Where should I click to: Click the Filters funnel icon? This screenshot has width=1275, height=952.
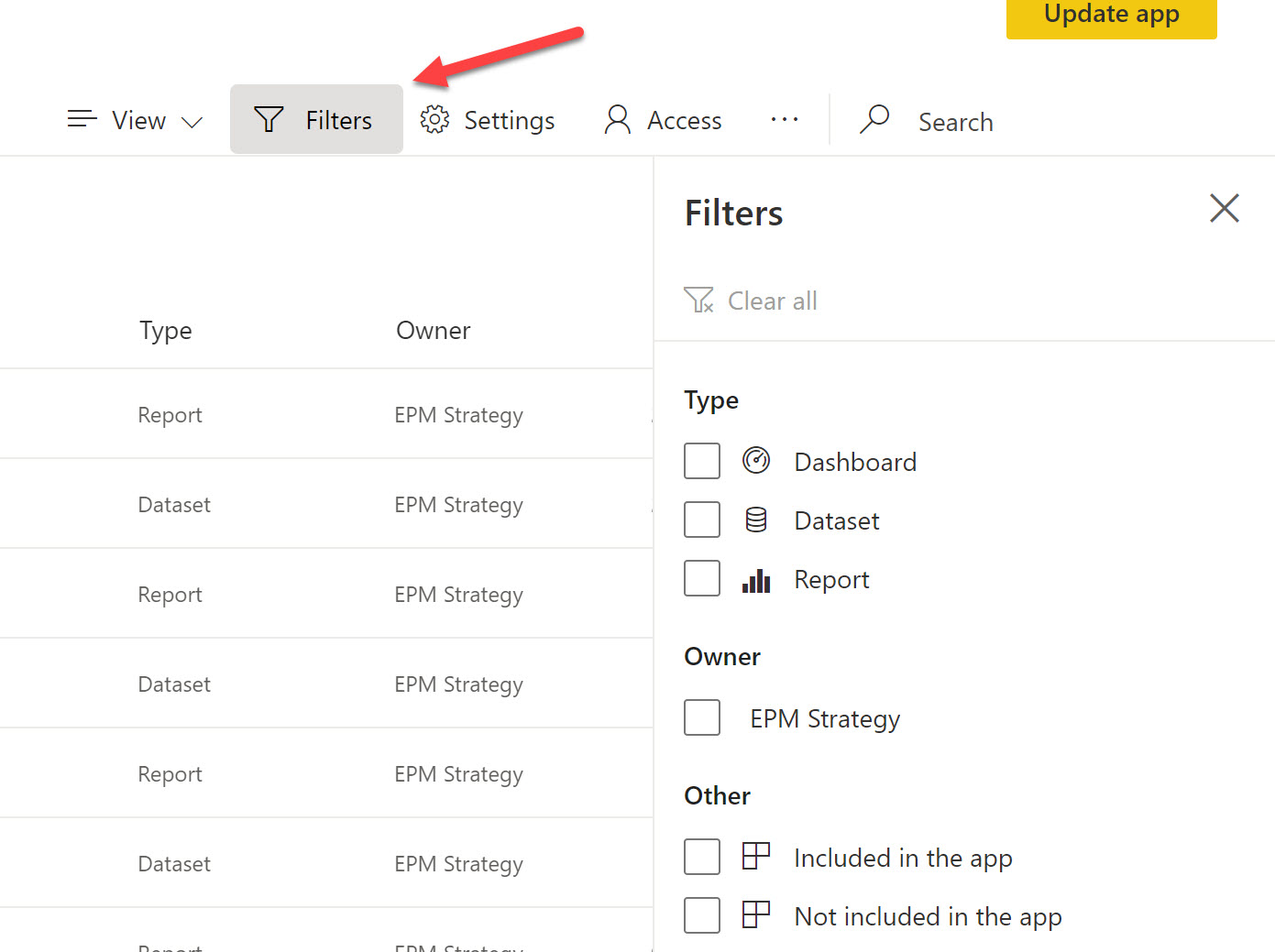[269, 119]
